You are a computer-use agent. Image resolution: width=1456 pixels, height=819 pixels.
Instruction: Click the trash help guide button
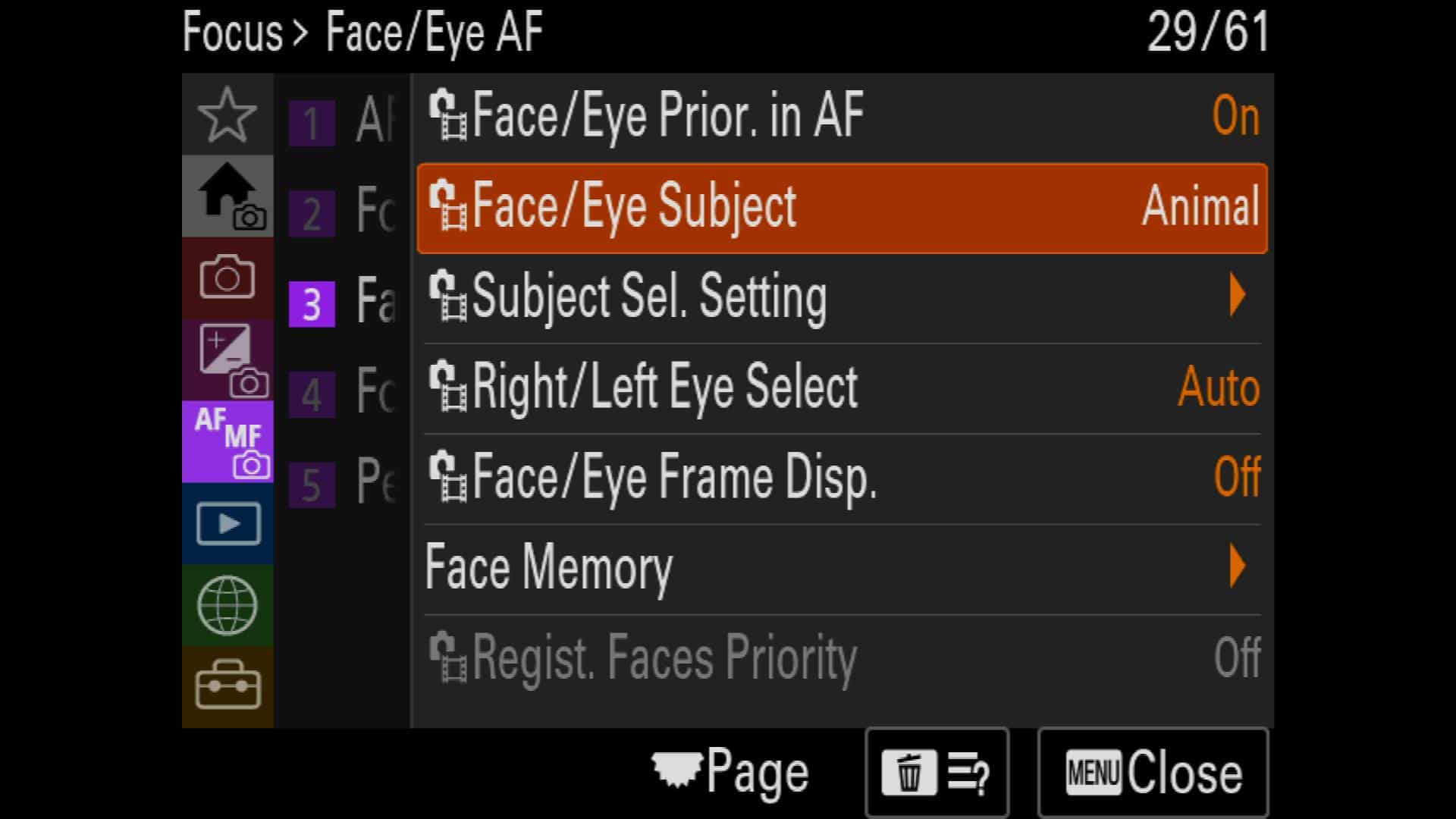[x=937, y=773]
